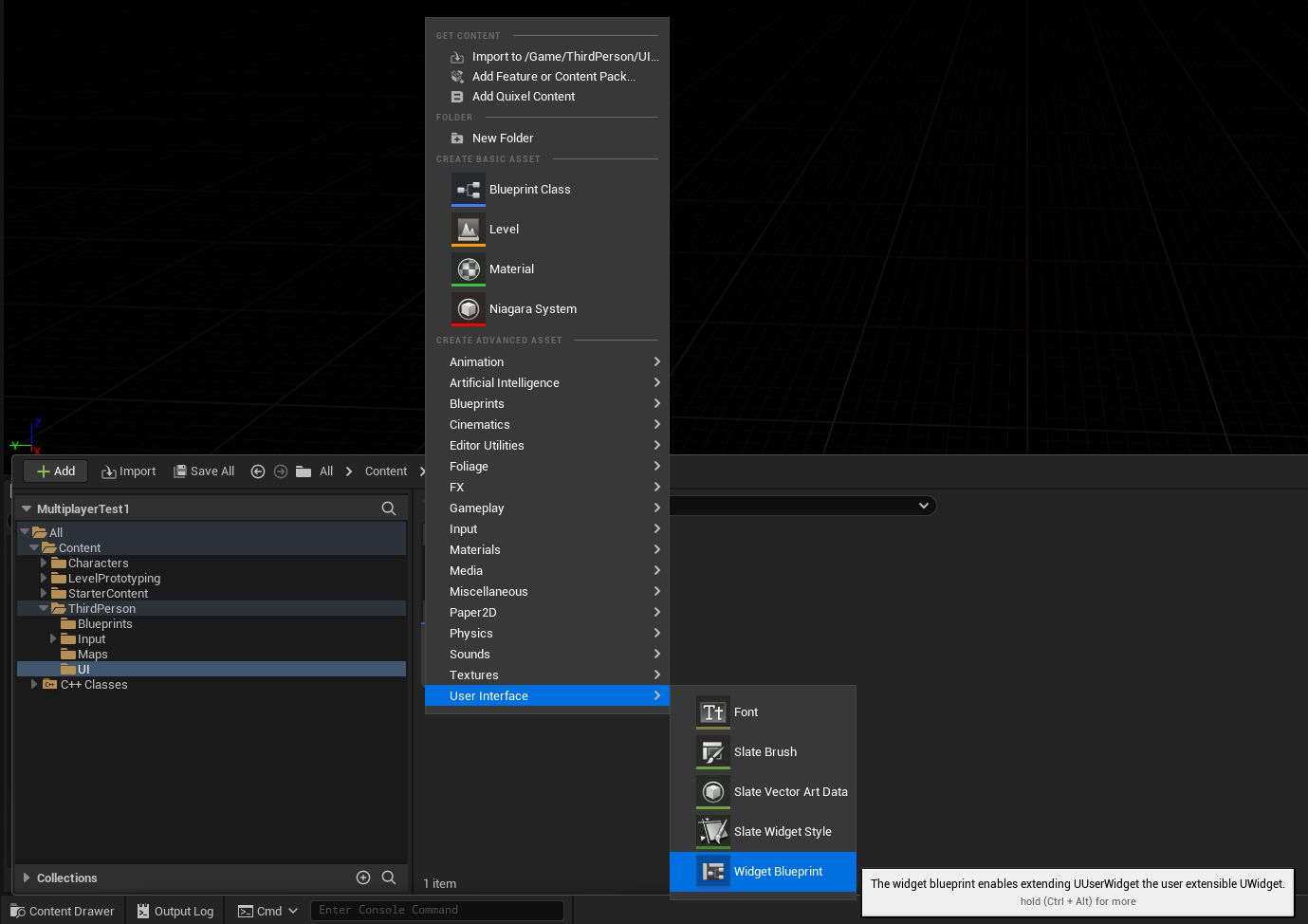Open the Textures submenu
Viewport: 1308px width, 924px height.
click(x=474, y=675)
